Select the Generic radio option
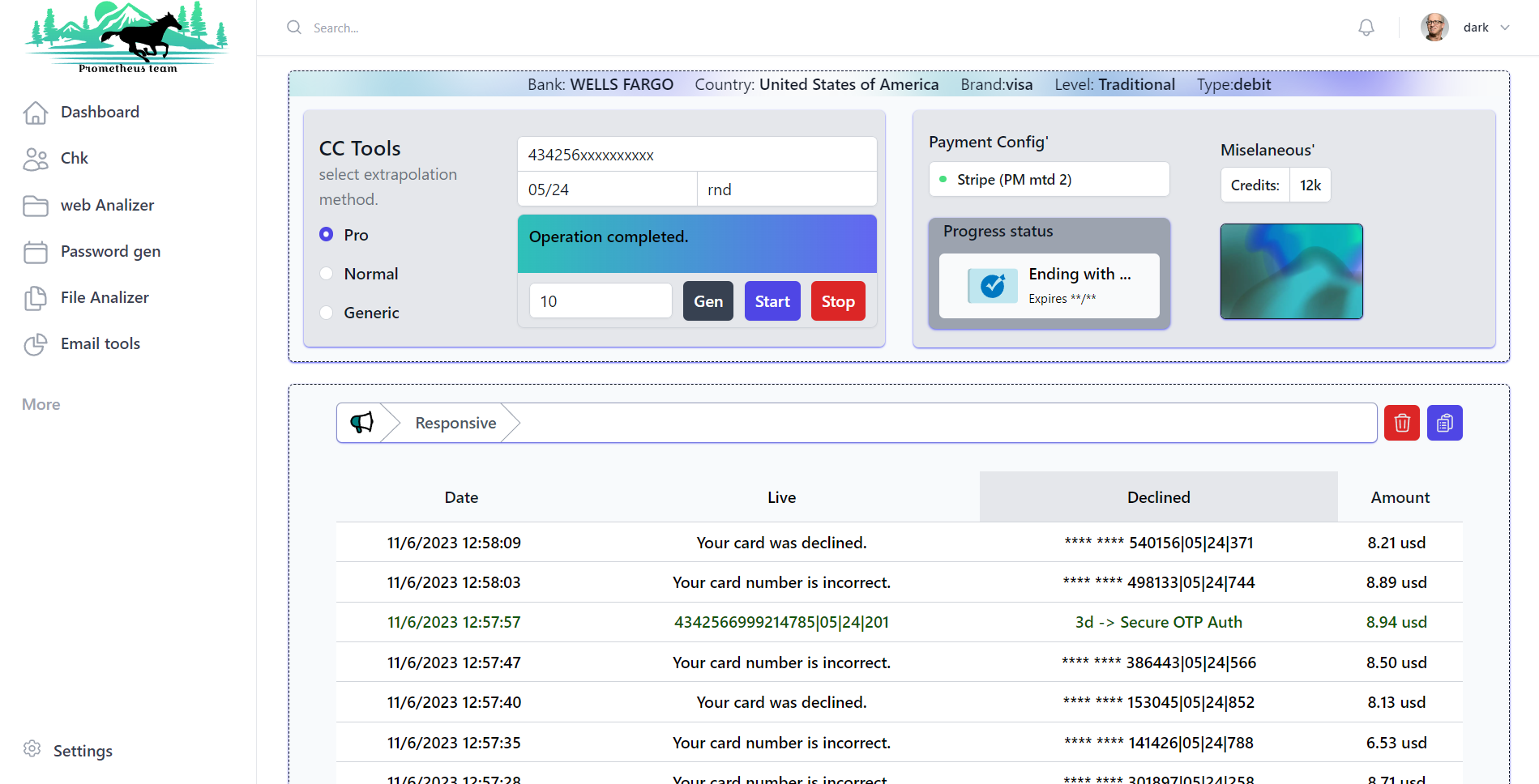The width and height of the screenshot is (1539, 784). pos(327,313)
